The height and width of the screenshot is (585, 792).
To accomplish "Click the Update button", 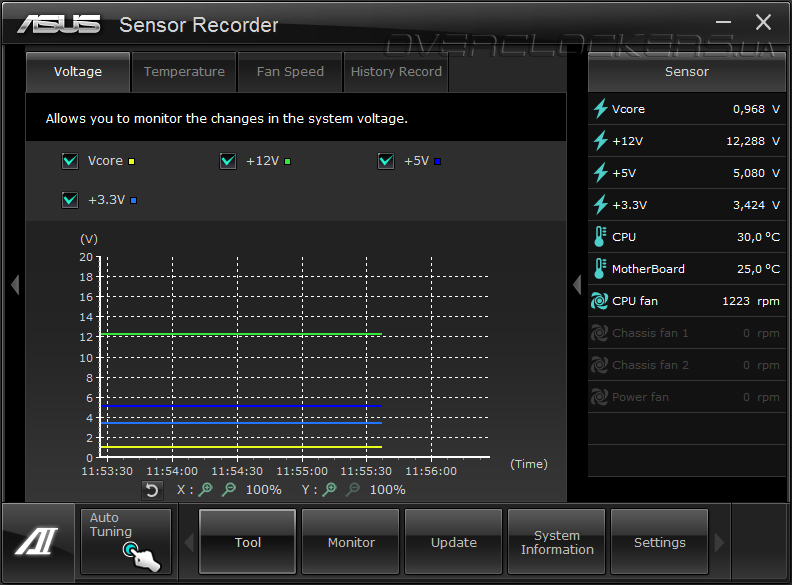I will 454,542.
